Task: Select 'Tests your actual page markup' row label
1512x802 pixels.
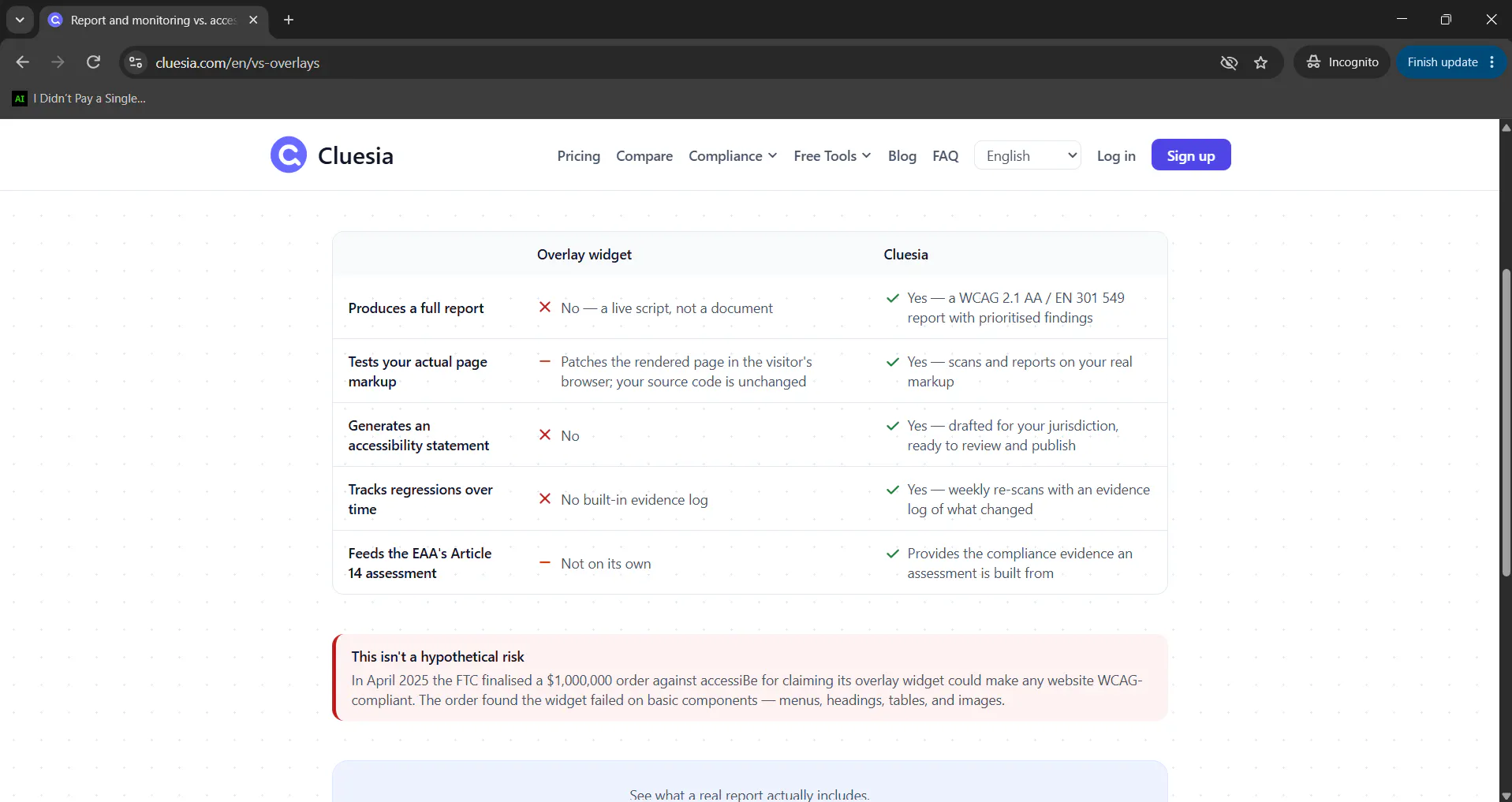Action: 418,371
